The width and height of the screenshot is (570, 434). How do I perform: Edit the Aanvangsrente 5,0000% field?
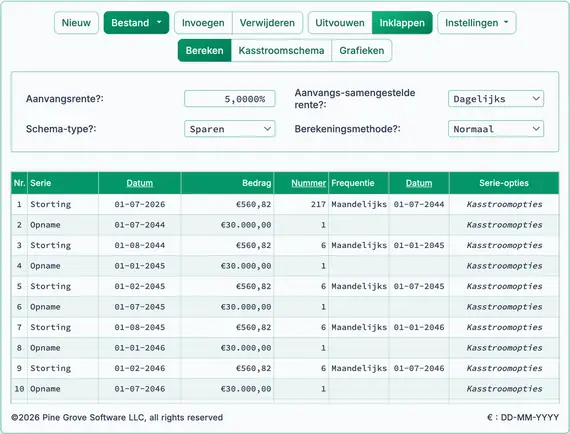pos(230,99)
